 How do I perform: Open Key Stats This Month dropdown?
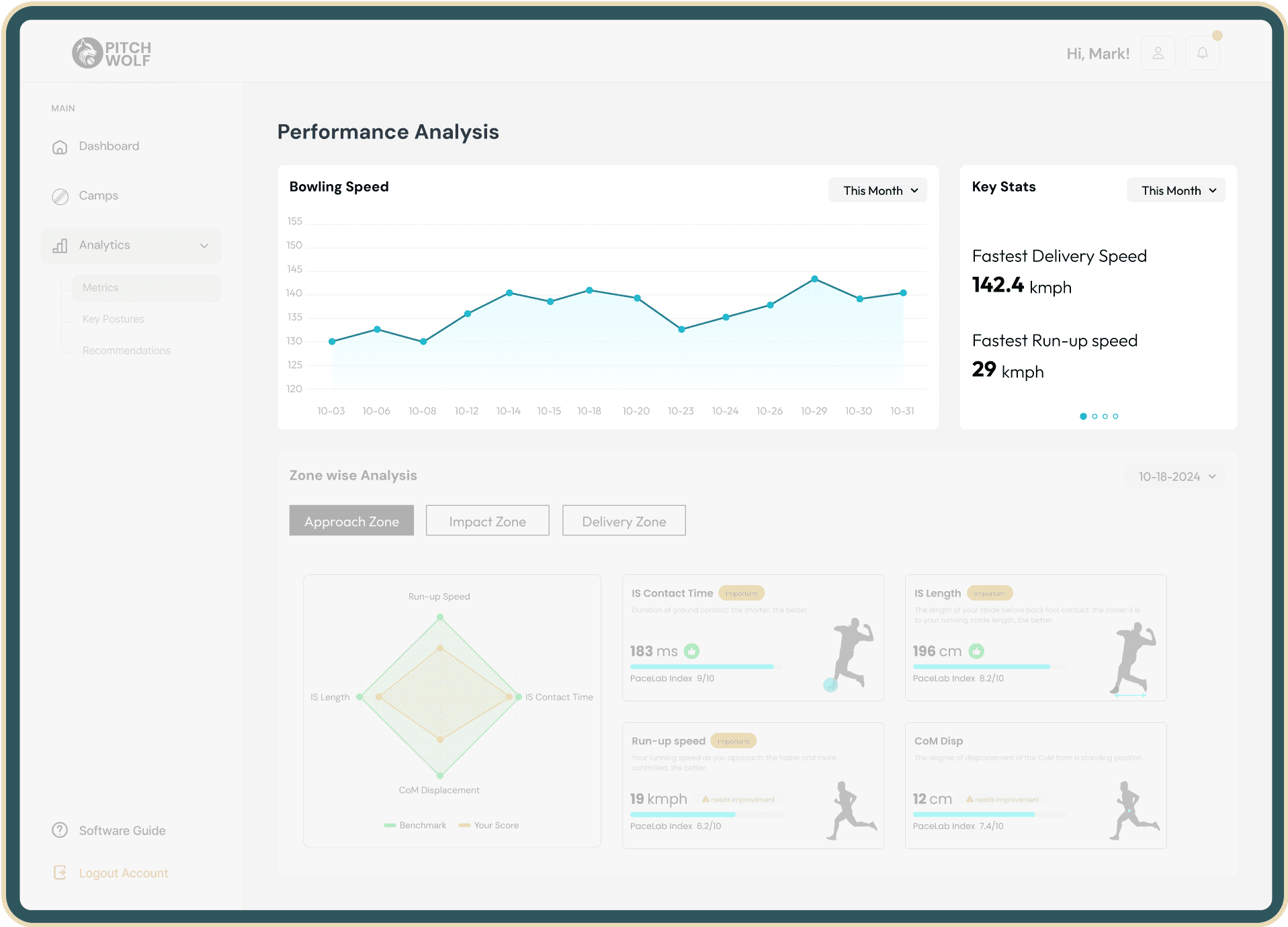pos(1176,190)
